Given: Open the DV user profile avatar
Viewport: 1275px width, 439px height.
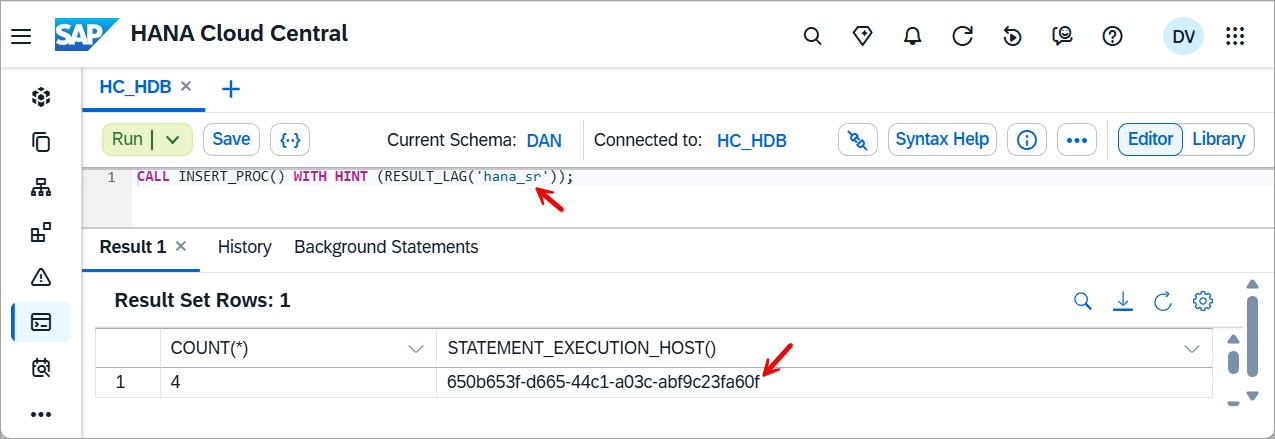Looking at the screenshot, I should [x=1183, y=37].
